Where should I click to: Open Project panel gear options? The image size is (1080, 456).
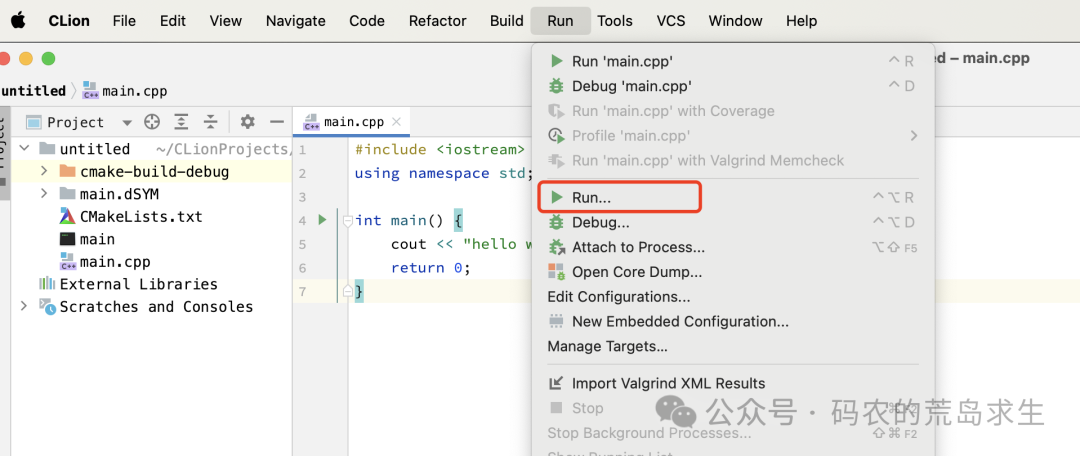[x=247, y=123]
